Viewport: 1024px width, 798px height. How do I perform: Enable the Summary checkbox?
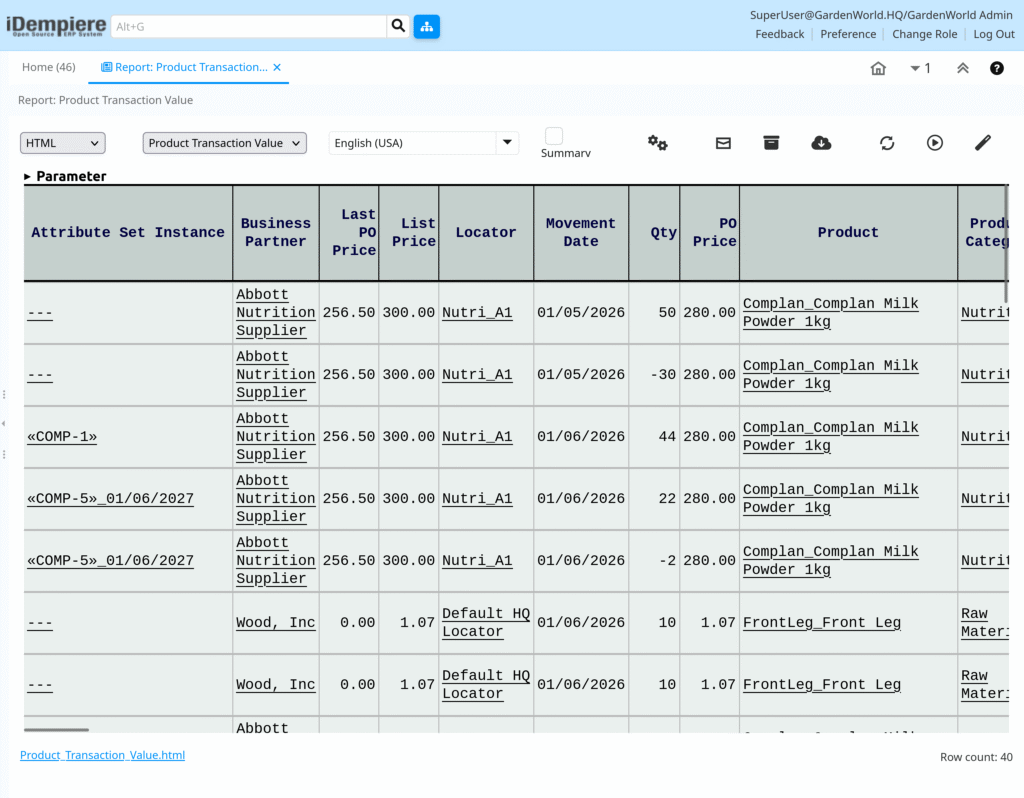pos(553,137)
